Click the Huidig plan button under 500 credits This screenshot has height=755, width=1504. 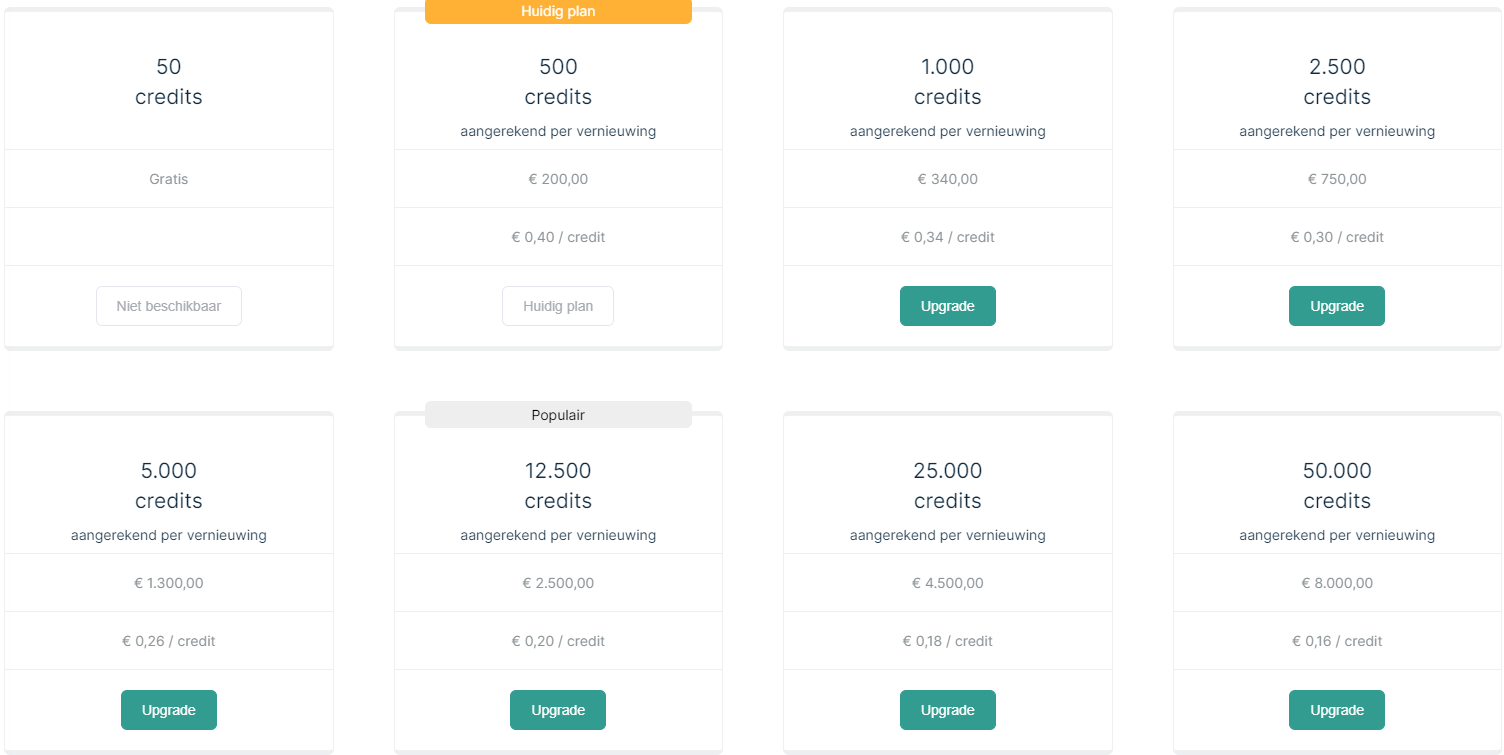coord(557,306)
